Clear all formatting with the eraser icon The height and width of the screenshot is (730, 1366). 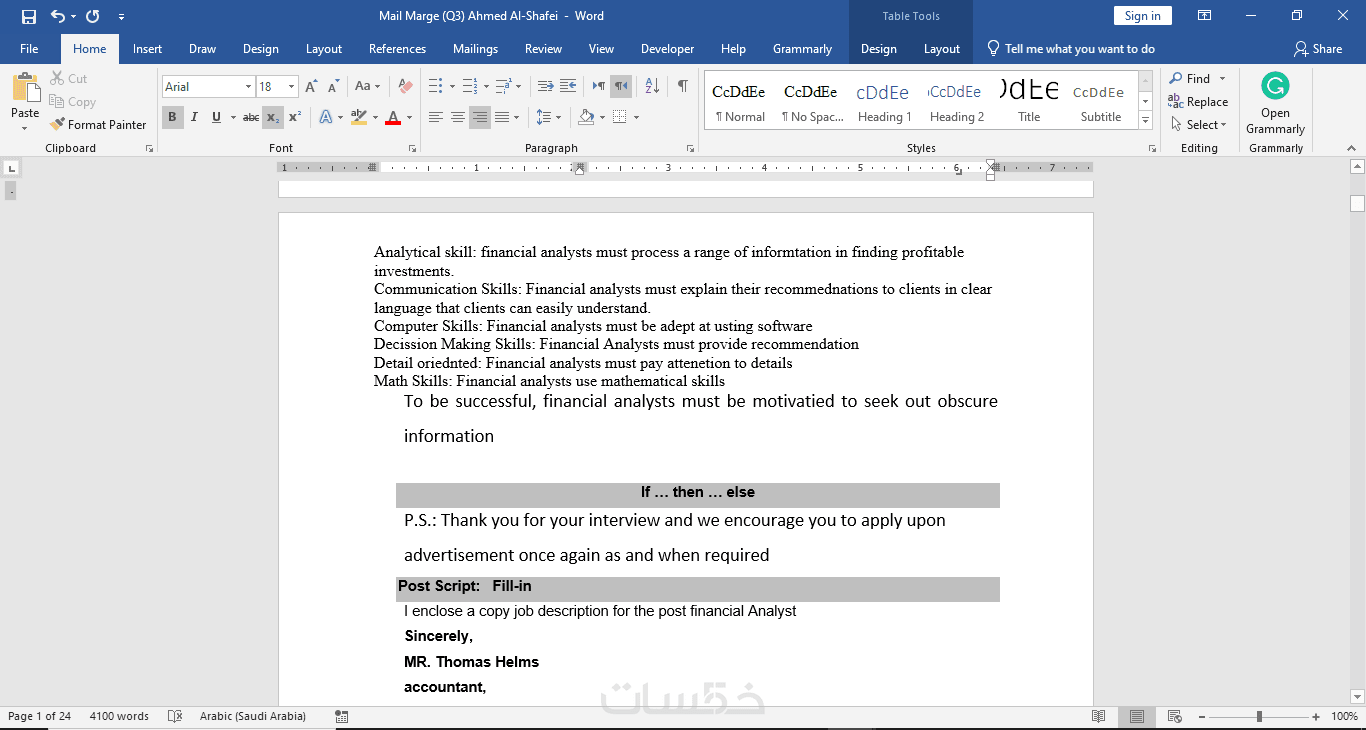pos(405,87)
